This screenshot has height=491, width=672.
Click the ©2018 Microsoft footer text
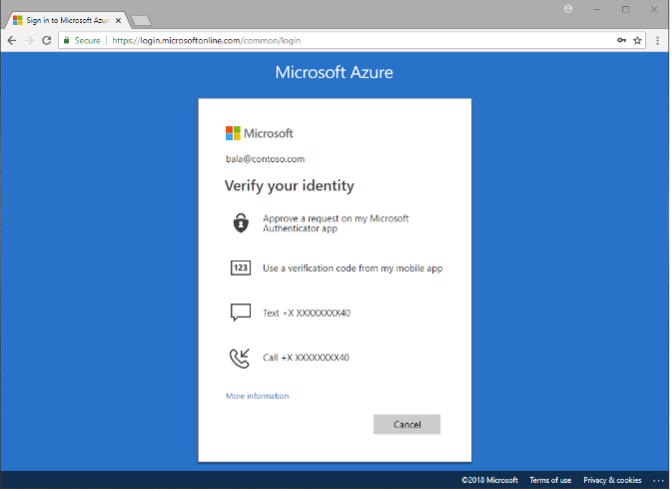click(x=492, y=482)
